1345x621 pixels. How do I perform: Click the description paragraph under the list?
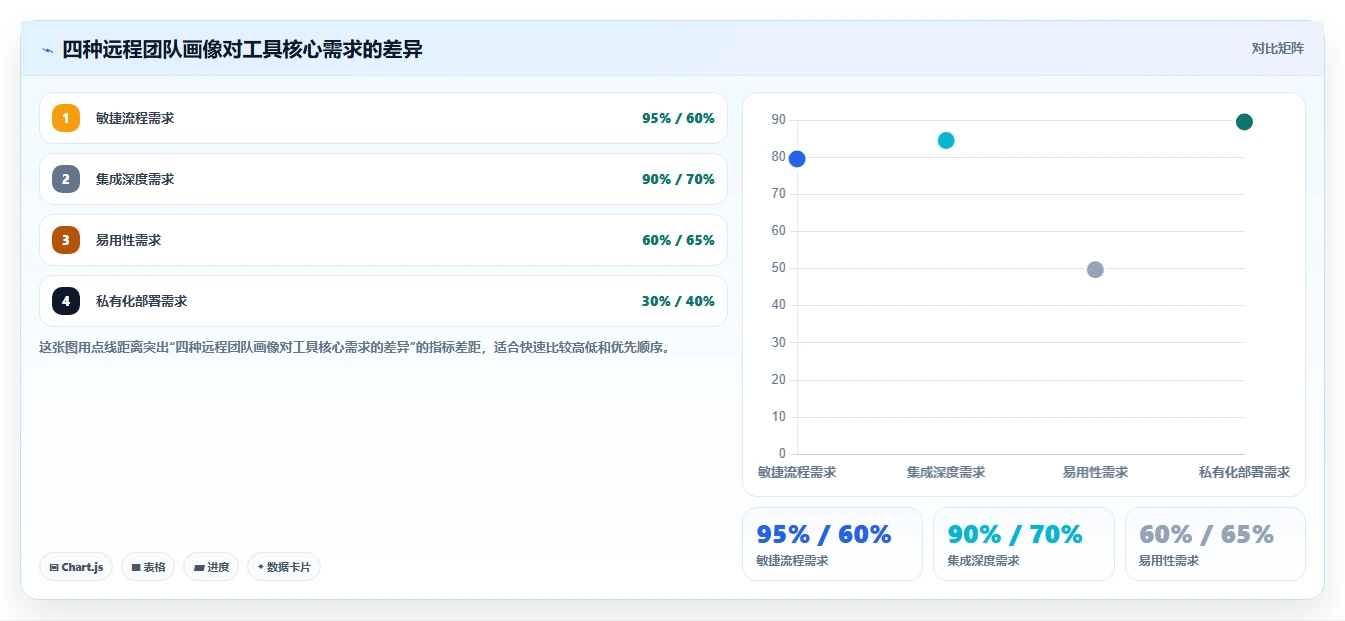pyautogui.click(x=354, y=348)
